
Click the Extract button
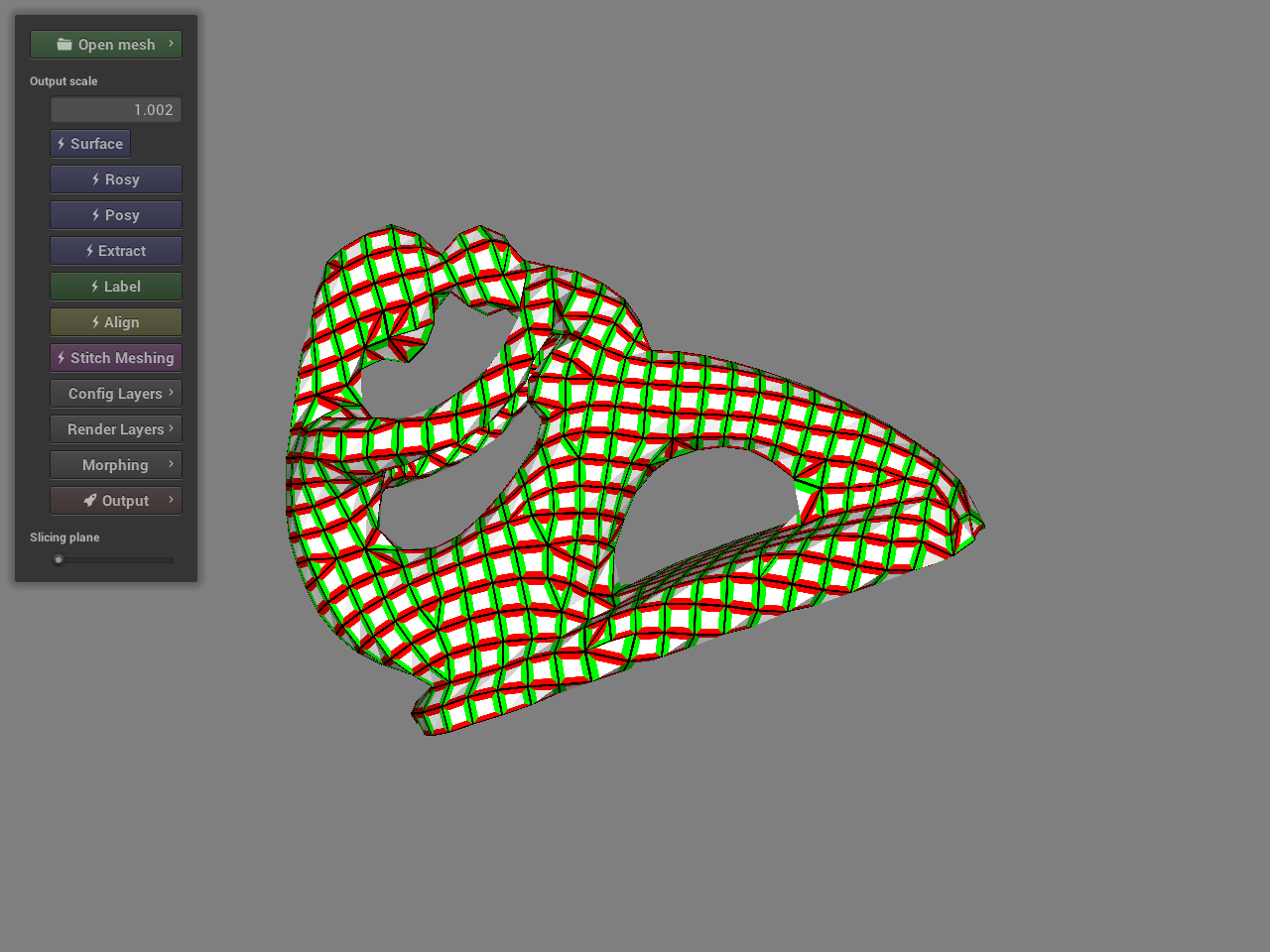pos(116,251)
